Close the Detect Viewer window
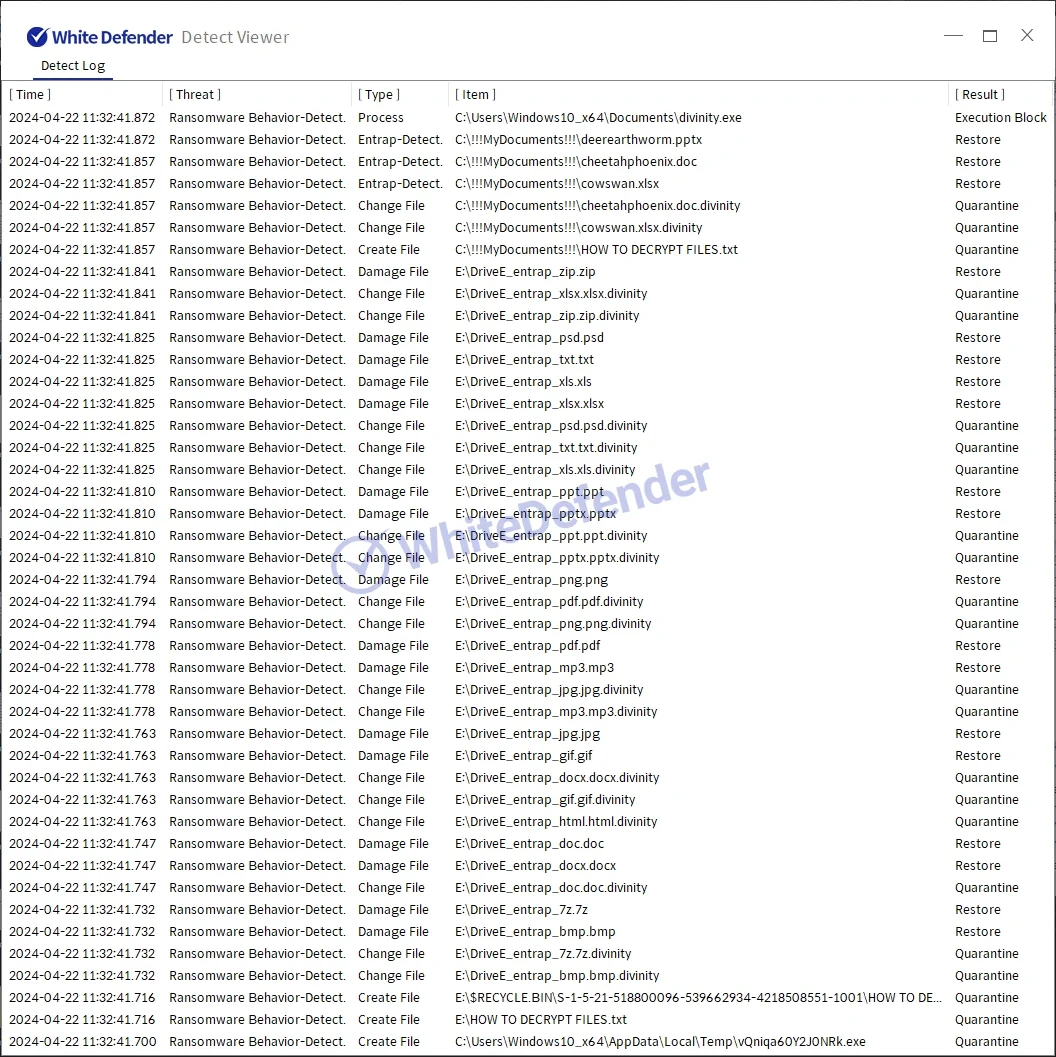Viewport: 1056px width, 1057px height. click(x=1027, y=36)
